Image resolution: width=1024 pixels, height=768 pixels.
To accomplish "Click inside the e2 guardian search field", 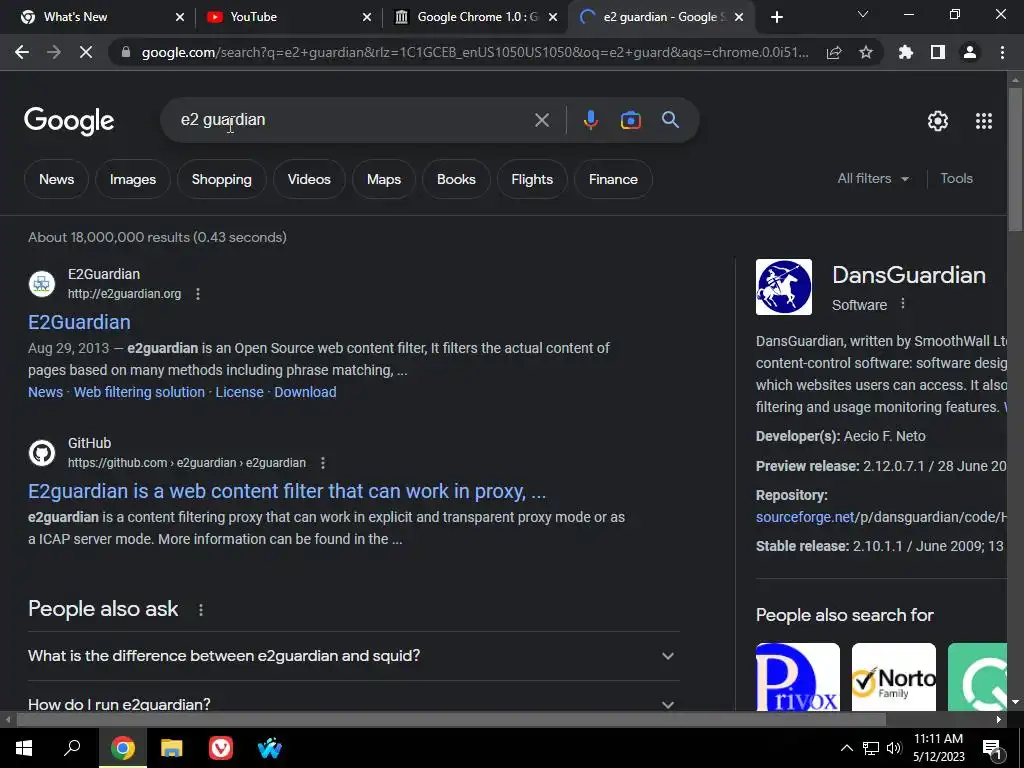I will (x=353, y=120).
